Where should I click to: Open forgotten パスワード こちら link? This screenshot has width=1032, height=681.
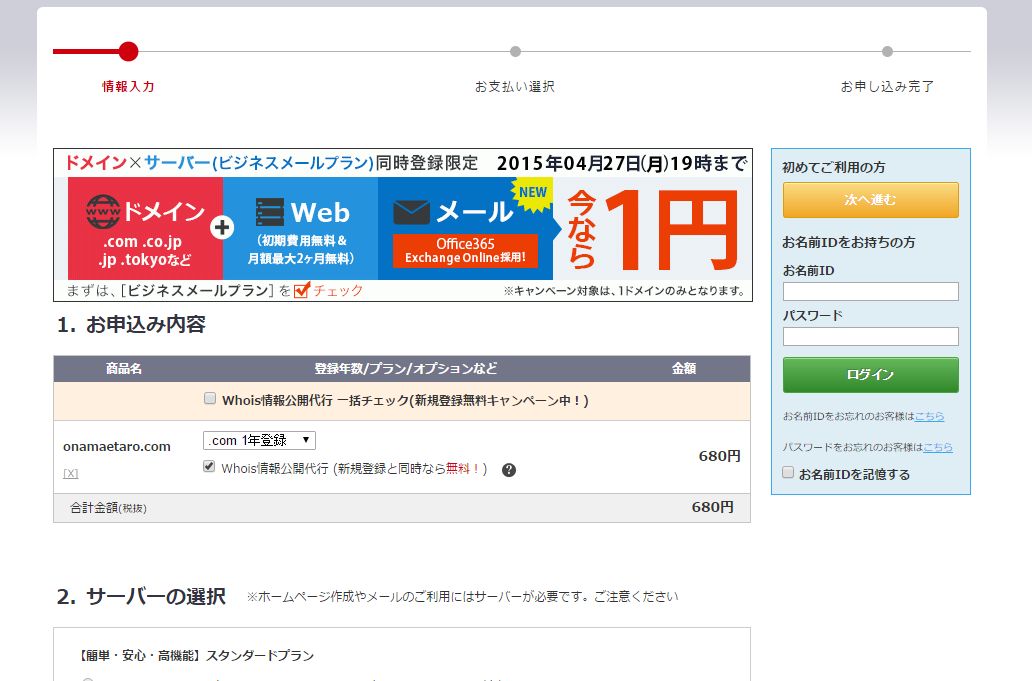click(938, 447)
